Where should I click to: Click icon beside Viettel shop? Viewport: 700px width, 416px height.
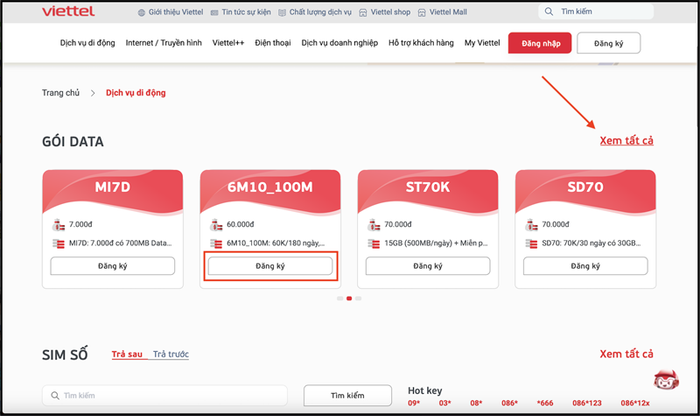[x=366, y=13]
